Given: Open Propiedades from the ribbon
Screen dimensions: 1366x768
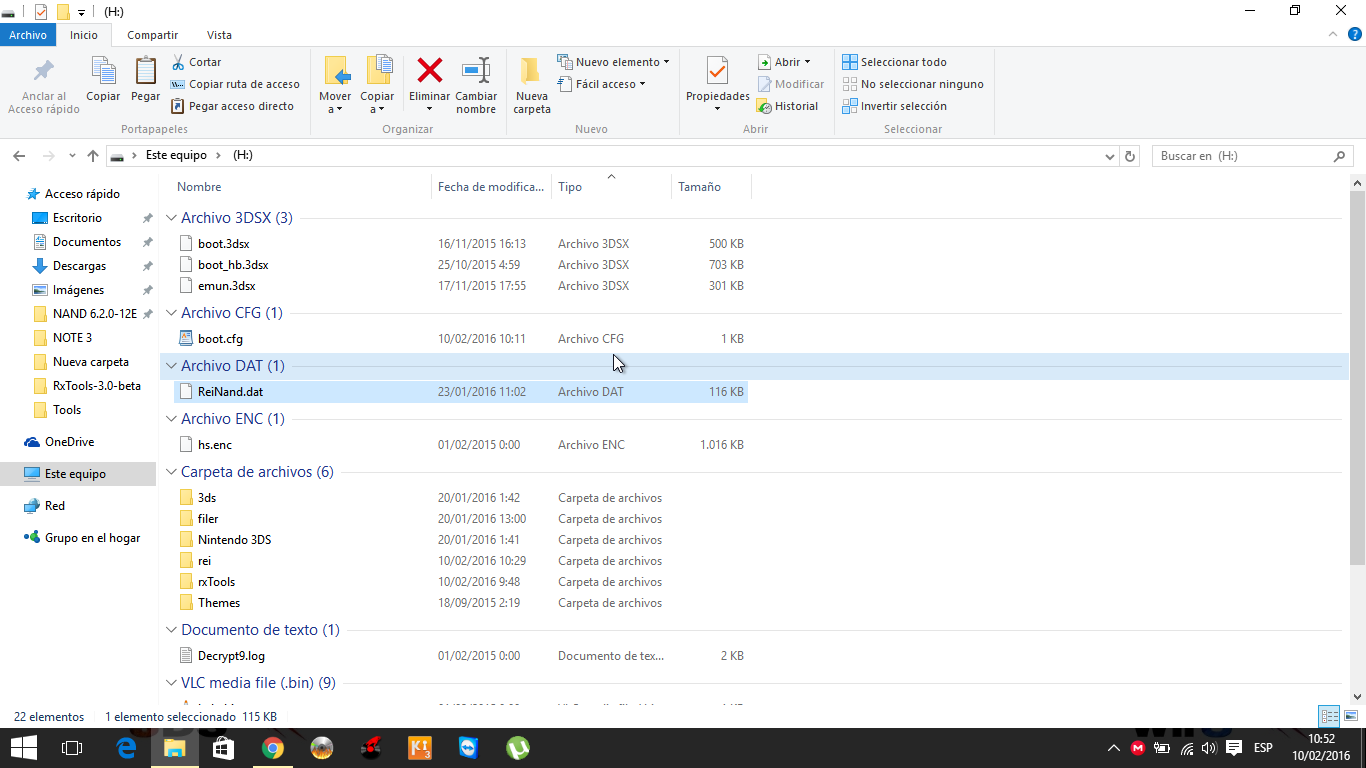Looking at the screenshot, I should click(x=717, y=72).
